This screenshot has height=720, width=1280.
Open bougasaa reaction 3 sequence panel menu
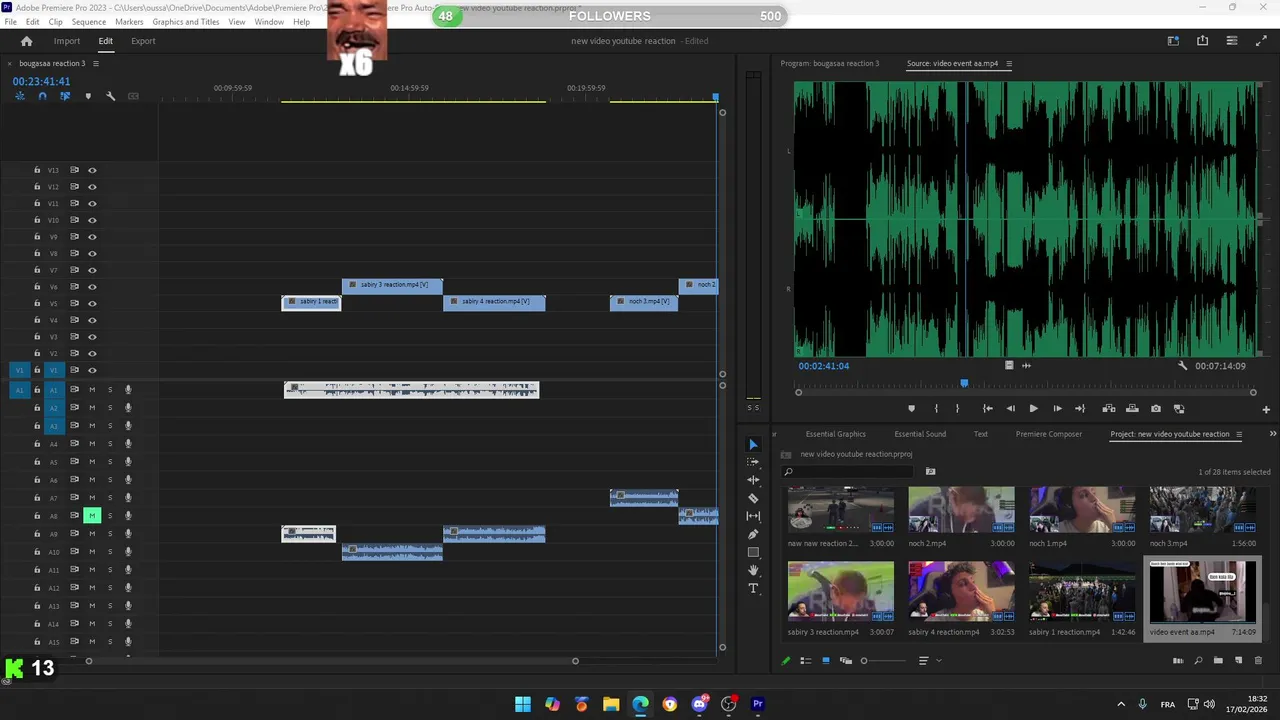(x=96, y=63)
